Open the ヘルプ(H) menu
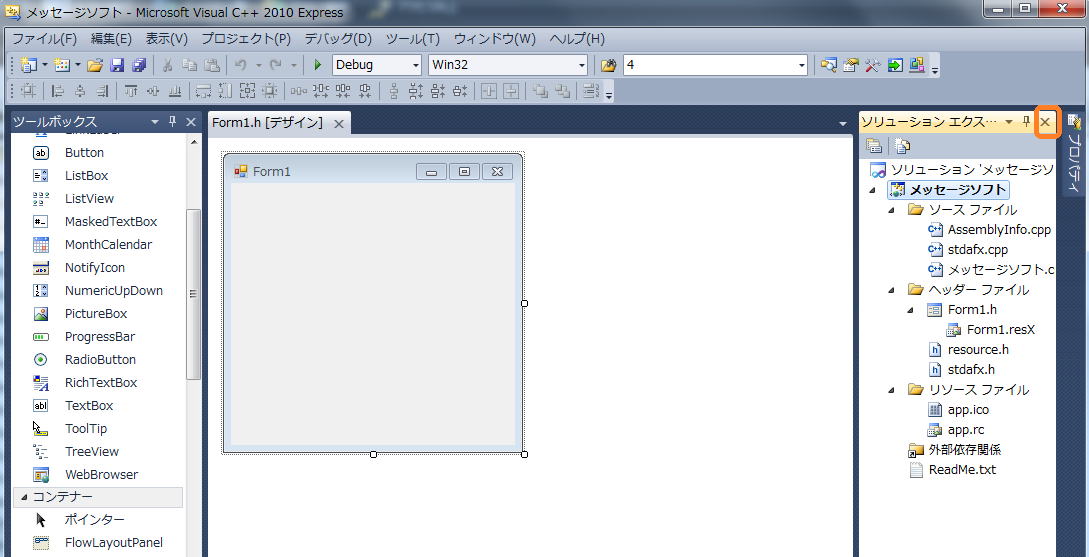This screenshot has height=557, width=1089. (x=576, y=39)
